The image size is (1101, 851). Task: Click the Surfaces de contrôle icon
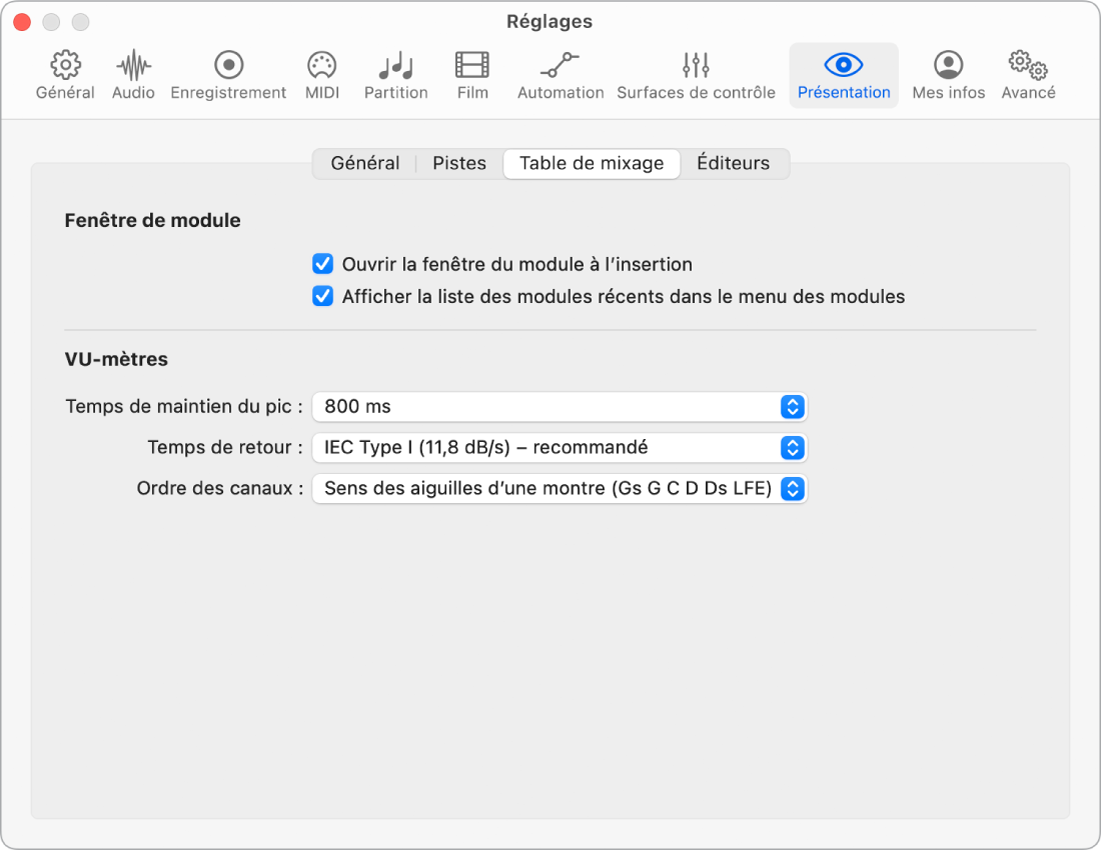click(x=695, y=74)
